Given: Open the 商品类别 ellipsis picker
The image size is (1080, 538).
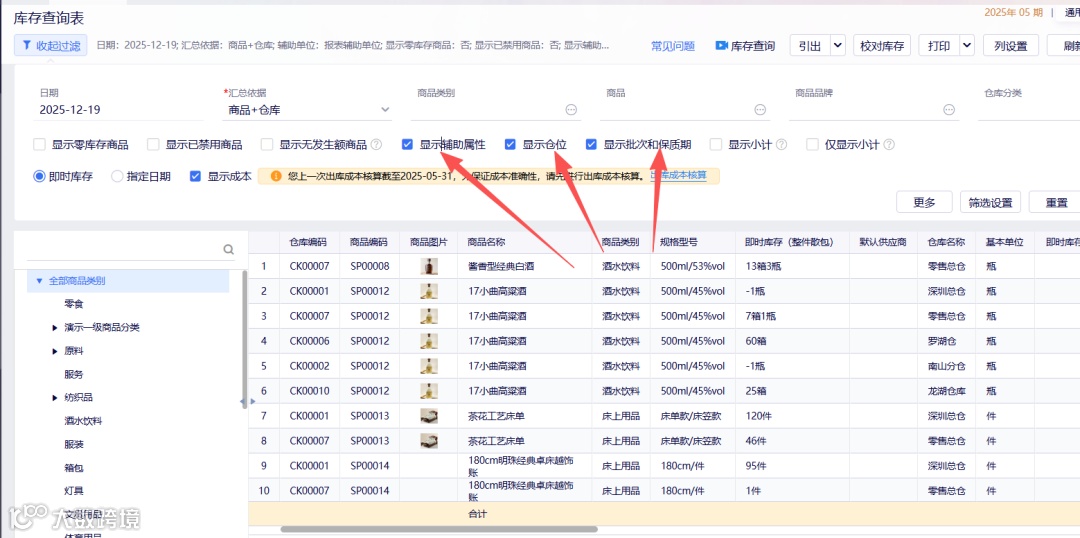Looking at the screenshot, I should point(571,110).
